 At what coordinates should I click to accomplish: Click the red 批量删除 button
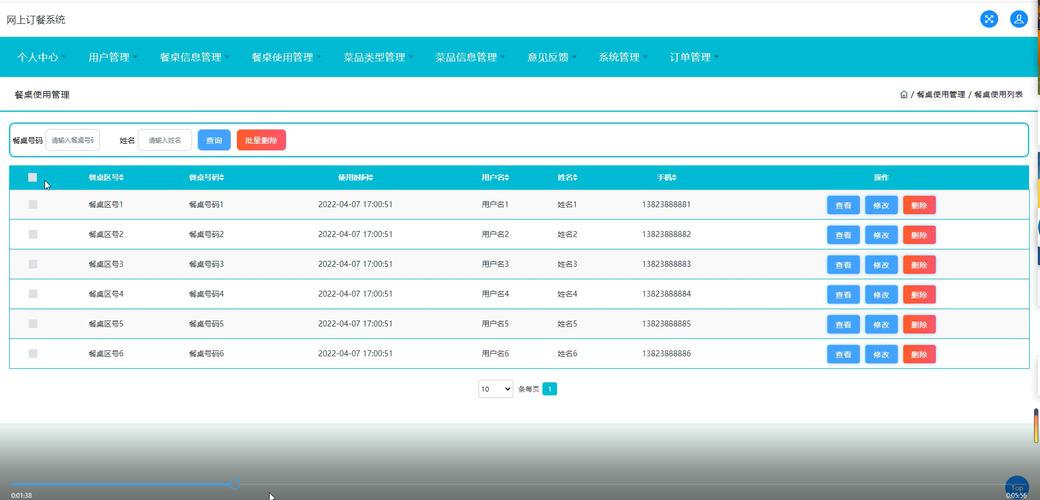[x=261, y=140]
